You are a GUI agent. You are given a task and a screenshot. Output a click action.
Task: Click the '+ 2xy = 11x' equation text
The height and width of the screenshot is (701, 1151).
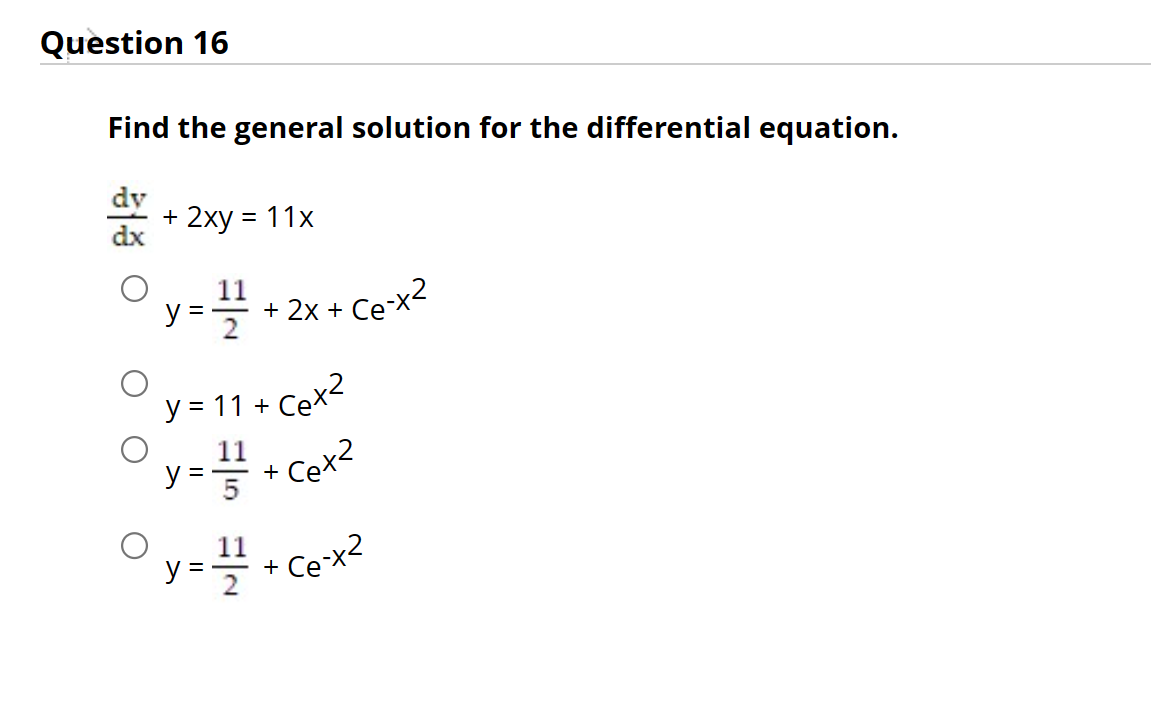pyautogui.click(x=238, y=218)
